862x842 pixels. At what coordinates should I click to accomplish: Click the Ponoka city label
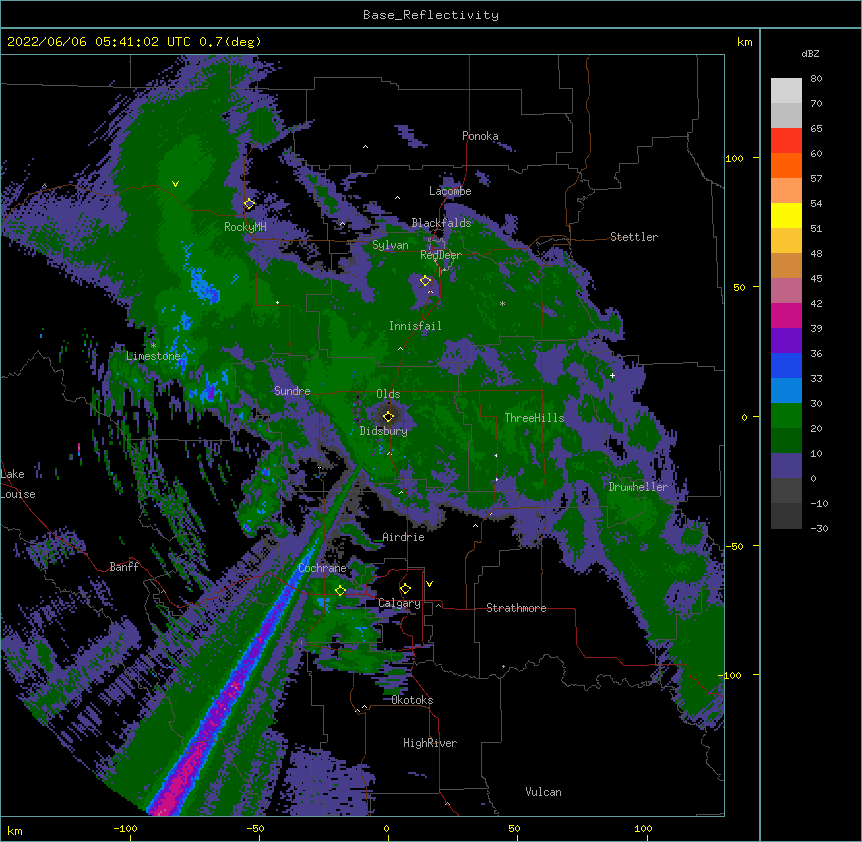point(480,136)
